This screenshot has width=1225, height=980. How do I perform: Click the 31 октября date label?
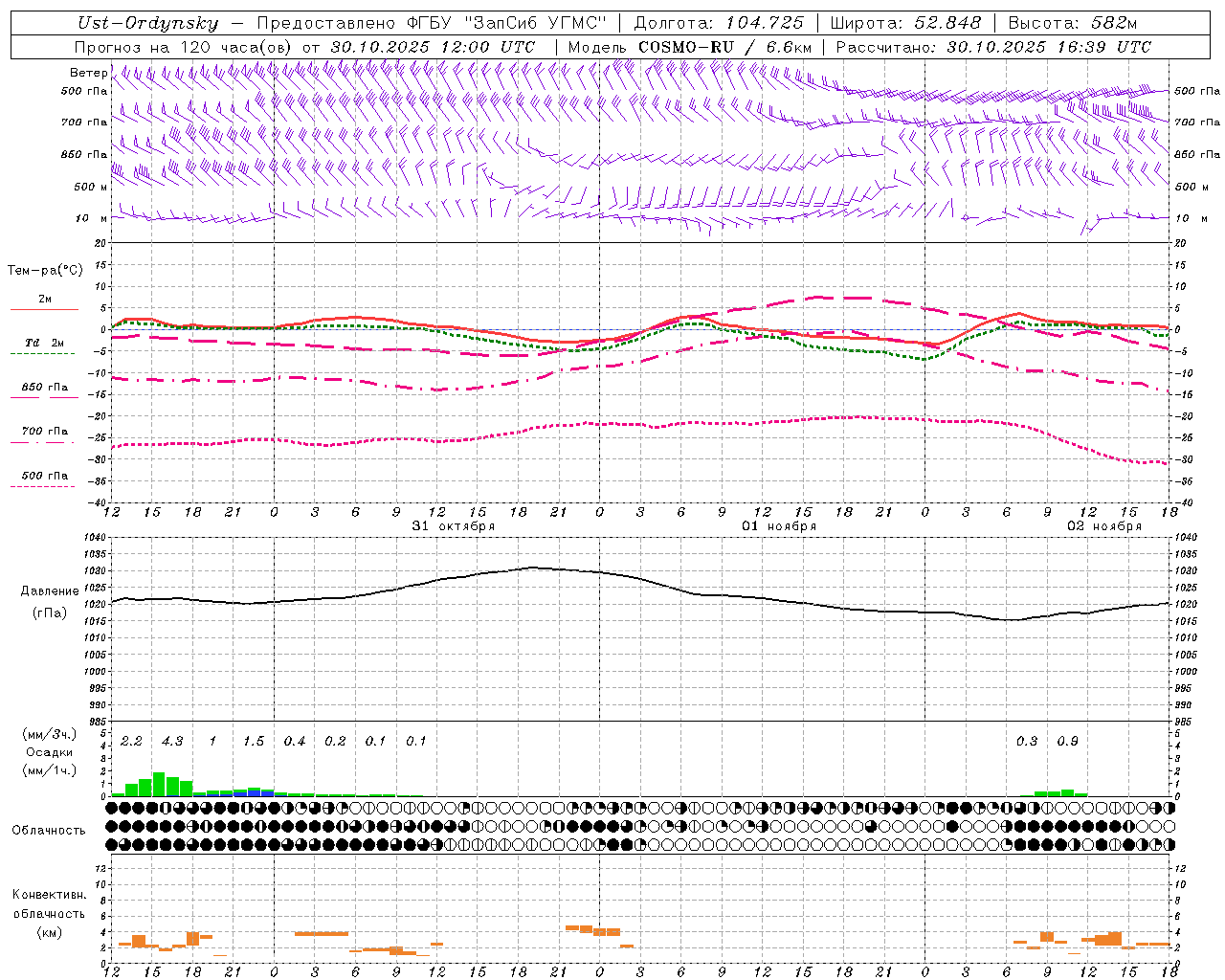(454, 526)
